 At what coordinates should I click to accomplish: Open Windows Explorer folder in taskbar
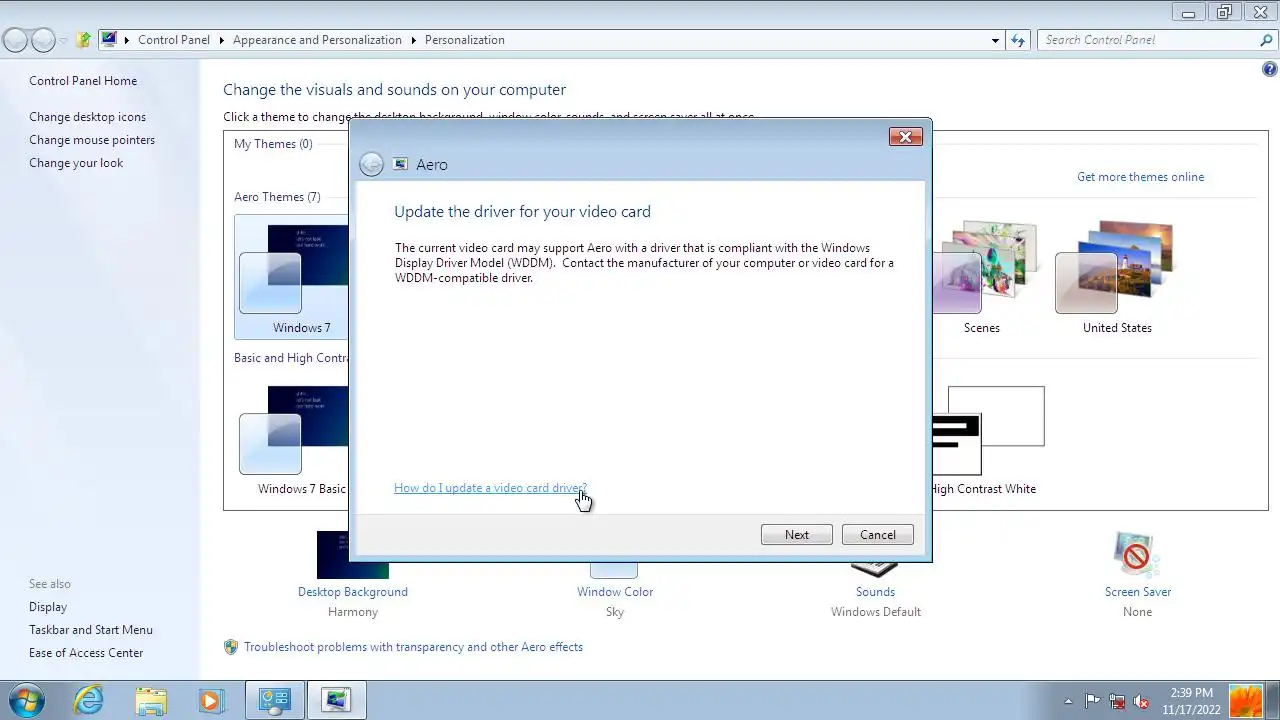151,699
